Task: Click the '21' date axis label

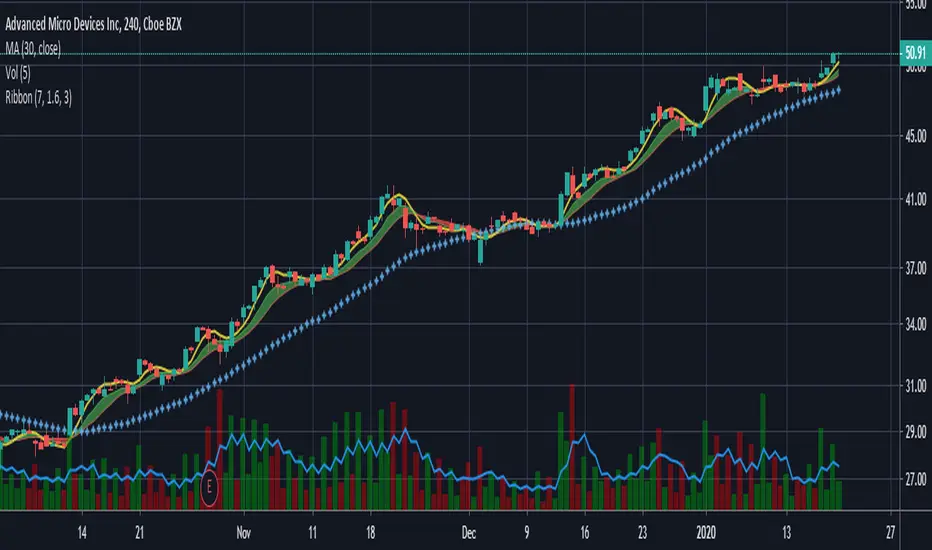Action: click(139, 533)
